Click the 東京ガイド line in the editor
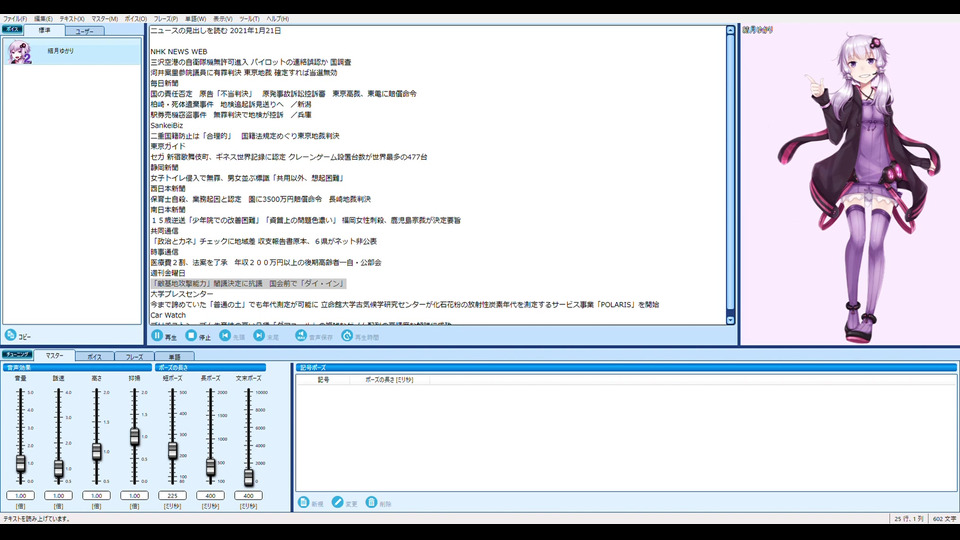This screenshot has height=540, width=960. [x=168, y=146]
